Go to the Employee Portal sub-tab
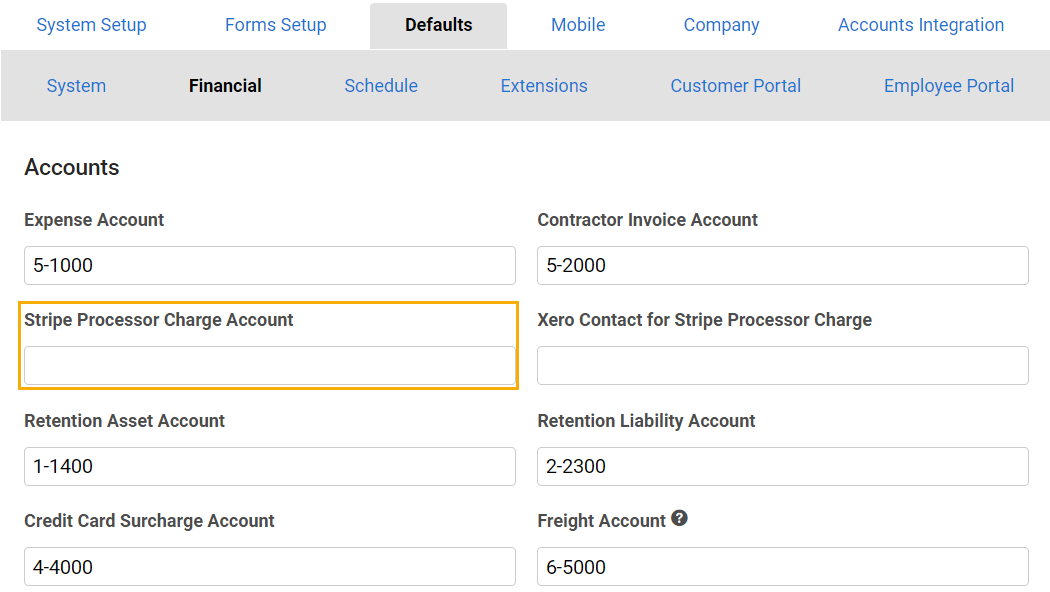The width and height of the screenshot is (1050, 592). [949, 86]
